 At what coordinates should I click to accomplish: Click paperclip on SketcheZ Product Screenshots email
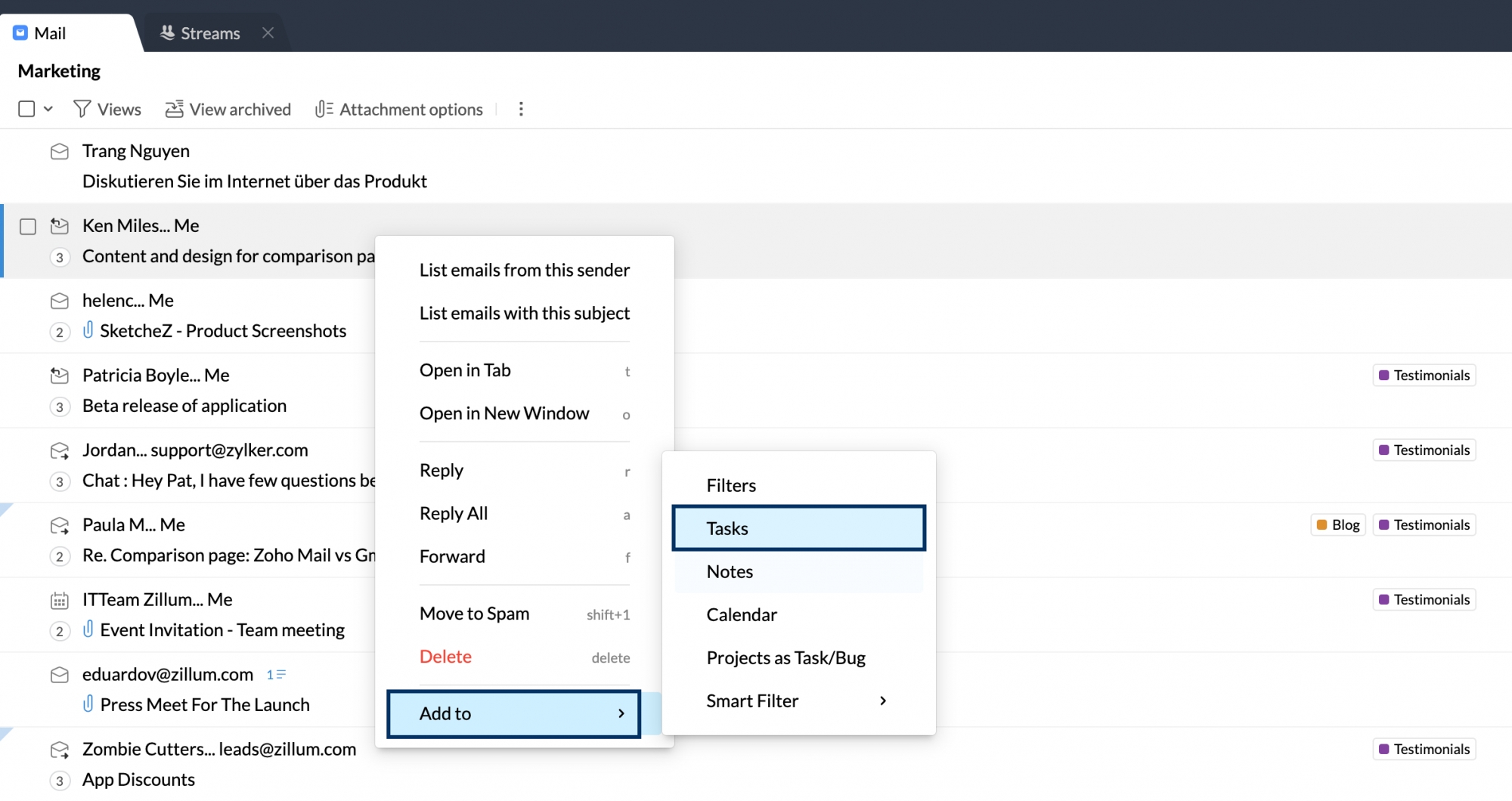click(88, 330)
